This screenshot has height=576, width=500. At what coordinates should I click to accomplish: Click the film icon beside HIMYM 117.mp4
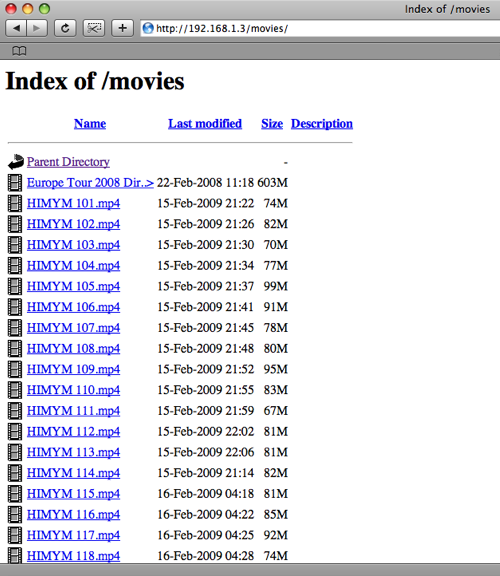[x=15, y=535]
